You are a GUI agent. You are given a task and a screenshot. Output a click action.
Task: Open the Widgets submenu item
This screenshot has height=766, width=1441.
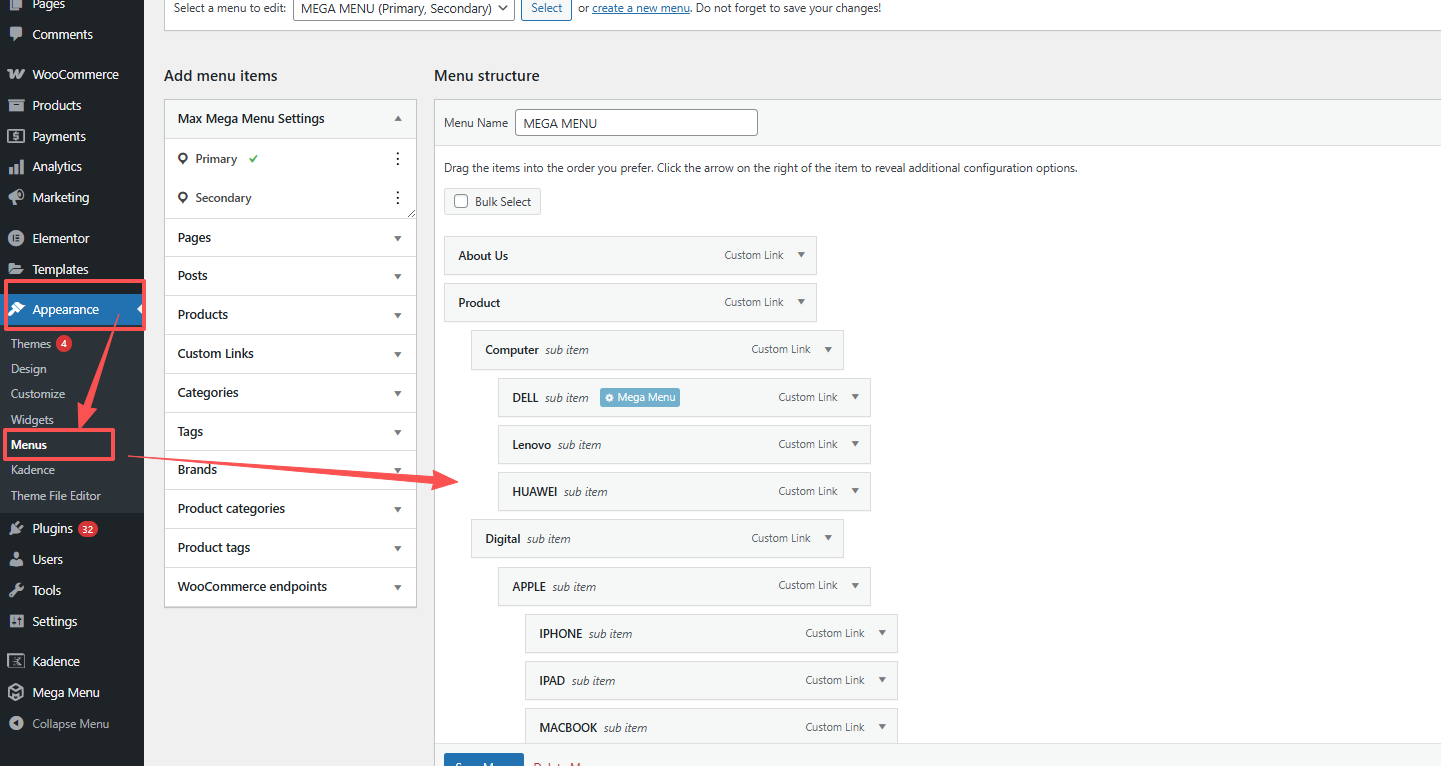click(32, 420)
